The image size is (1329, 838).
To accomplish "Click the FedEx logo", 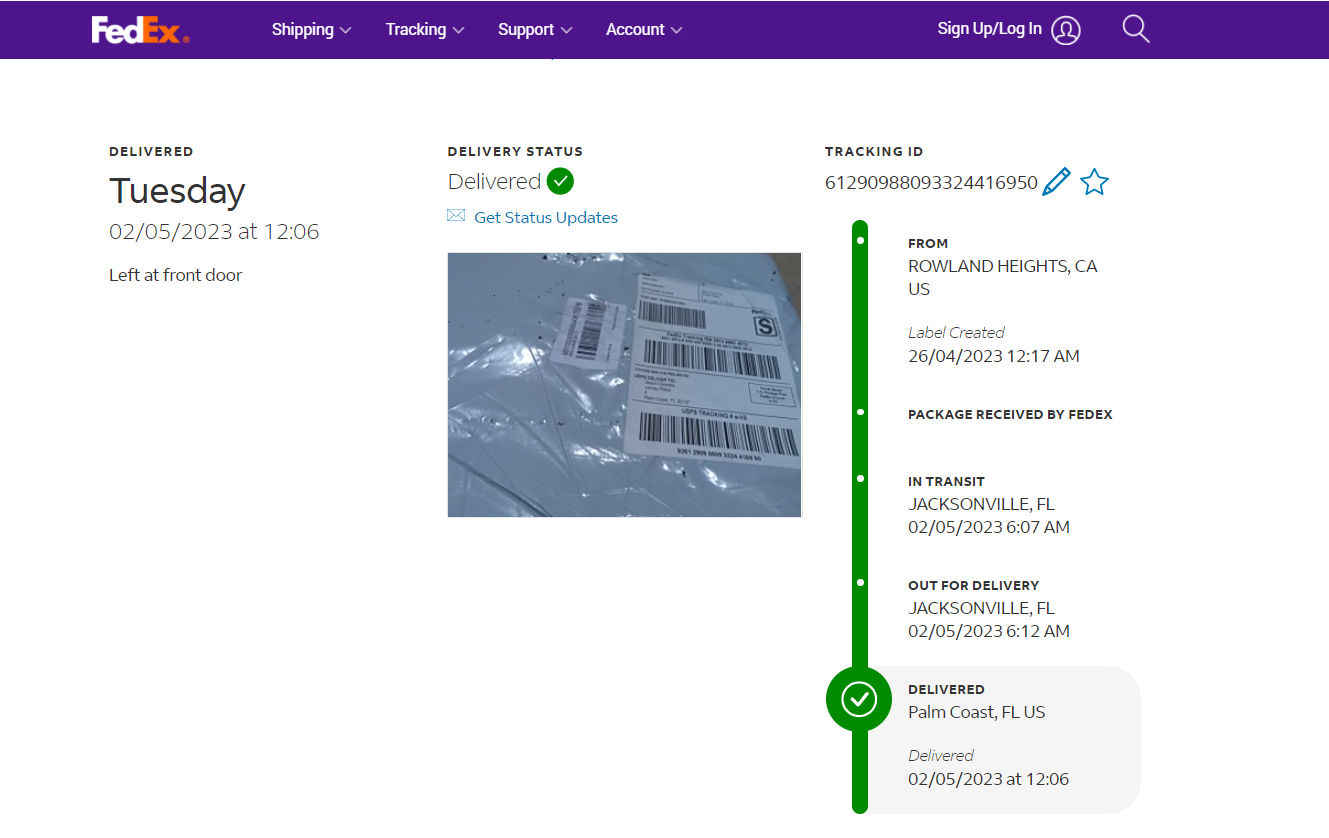I will point(140,30).
